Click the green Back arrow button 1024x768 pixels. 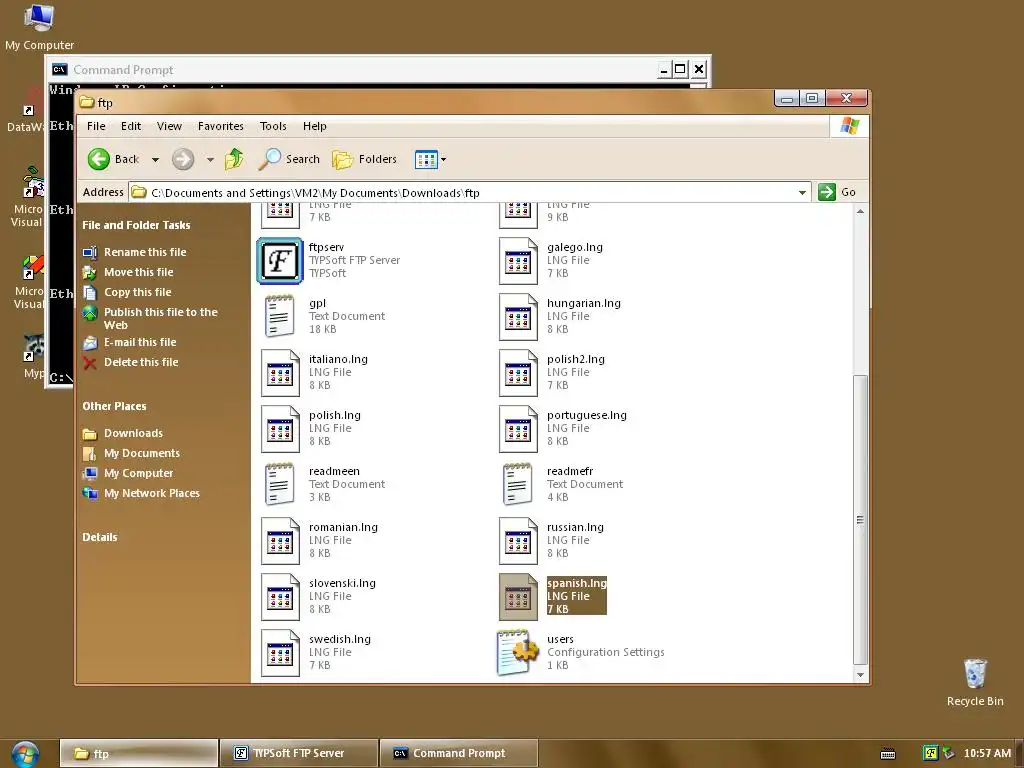pyautogui.click(x=99, y=159)
